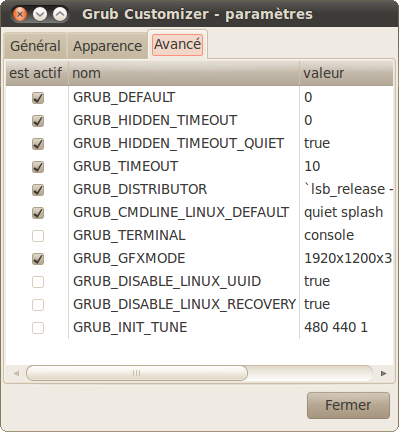Disable the GRUB_HIDDEN_TIMEOUT_QUIET setting checkbox
Viewport: 399px width, 432px height.
pyautogui.click(x=38, y=144)
